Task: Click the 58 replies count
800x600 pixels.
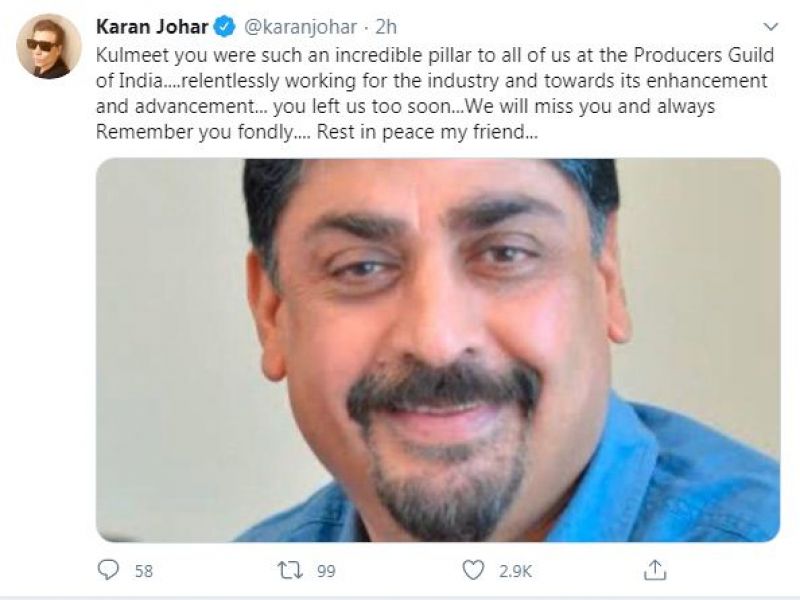Action: point(144,571)
